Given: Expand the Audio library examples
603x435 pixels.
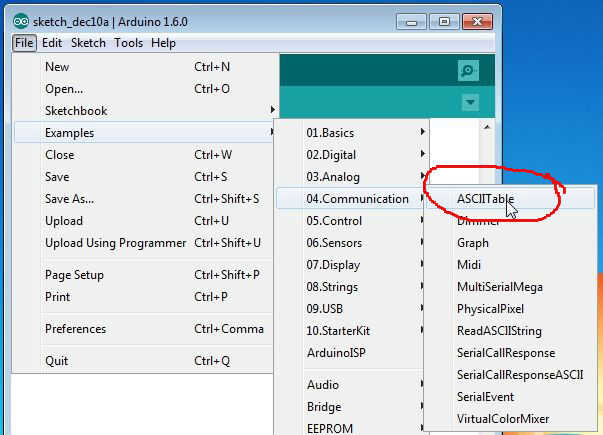Looking at the screenshot, I should [x=350, y=385].
